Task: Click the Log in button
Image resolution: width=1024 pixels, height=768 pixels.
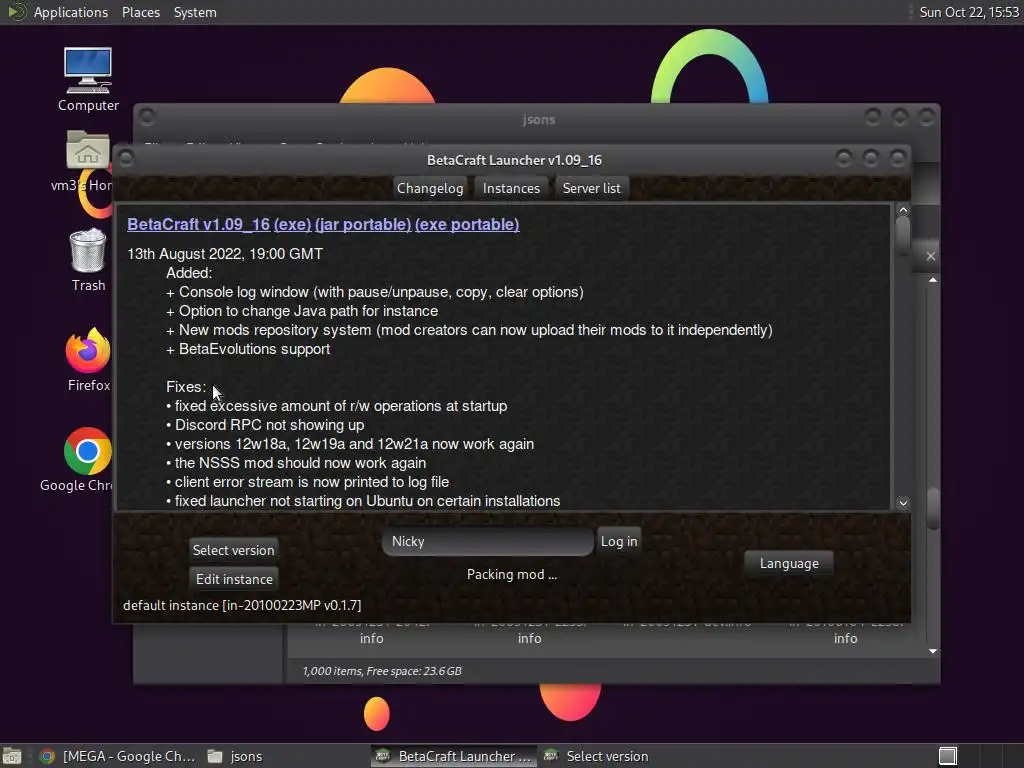Action: [619, 541]
